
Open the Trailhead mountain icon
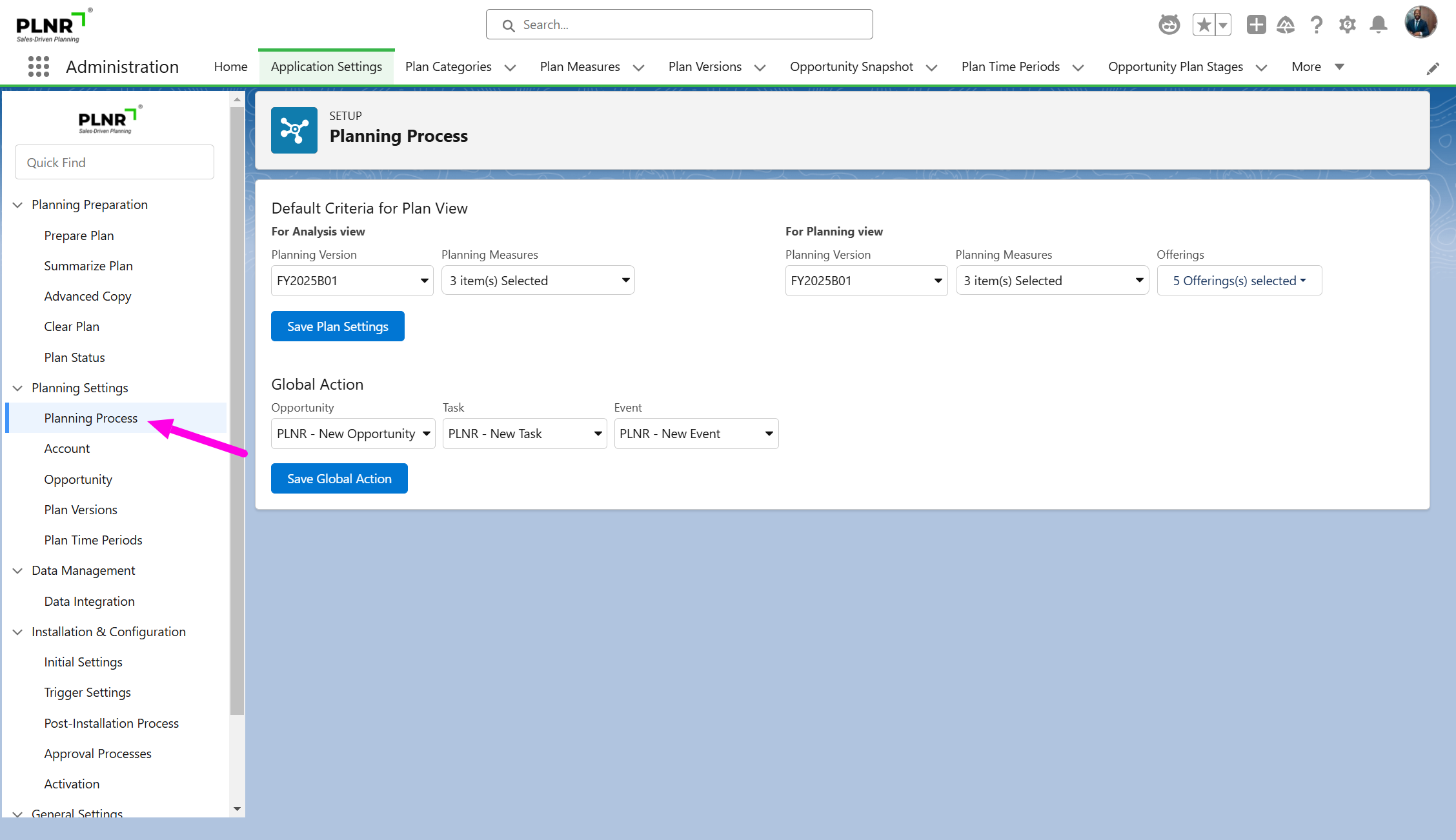point(1286,25)
